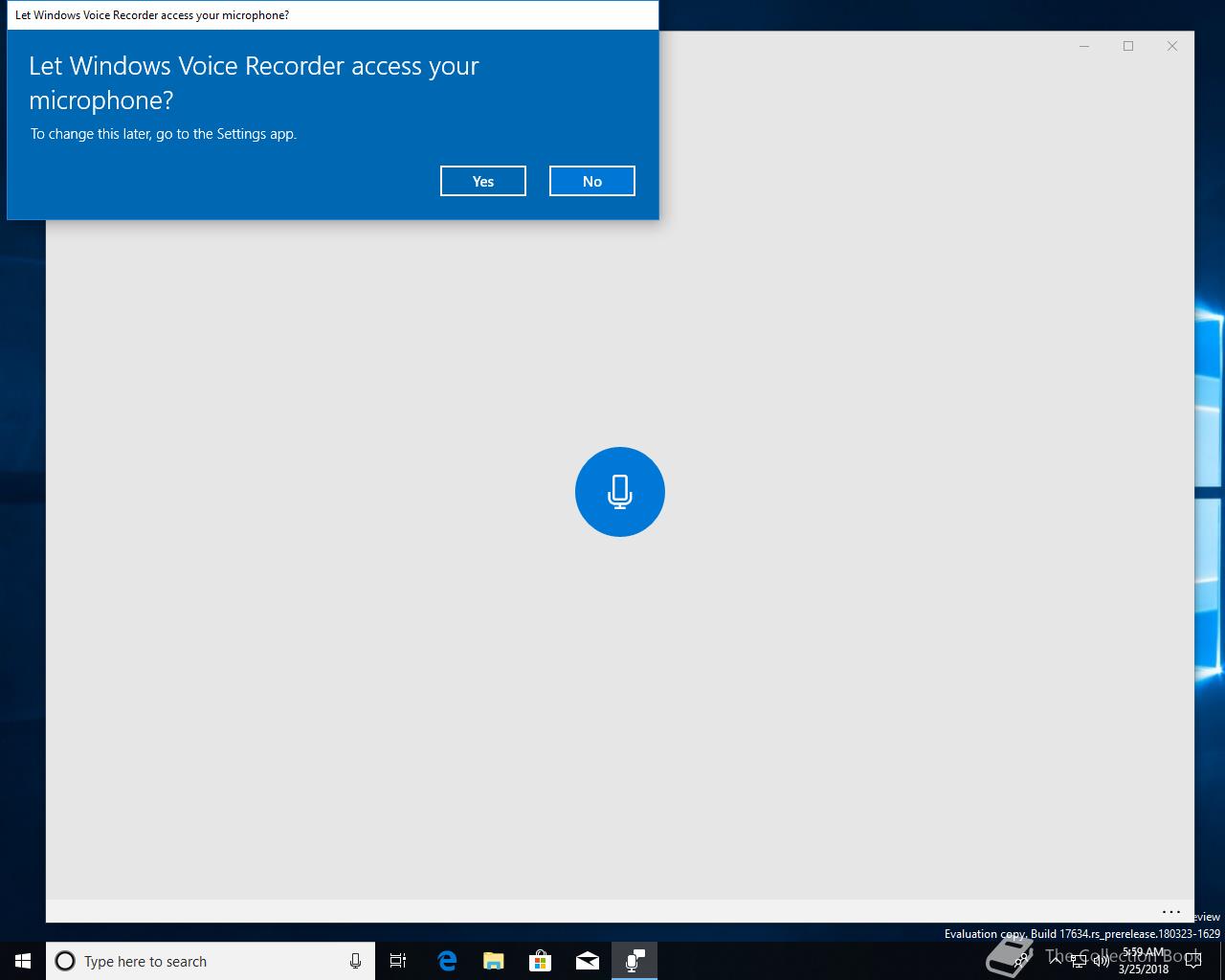The image size is (1225, 980).
Task: Open File Explorer from the taskbar
Action: (x=494, y=961)
